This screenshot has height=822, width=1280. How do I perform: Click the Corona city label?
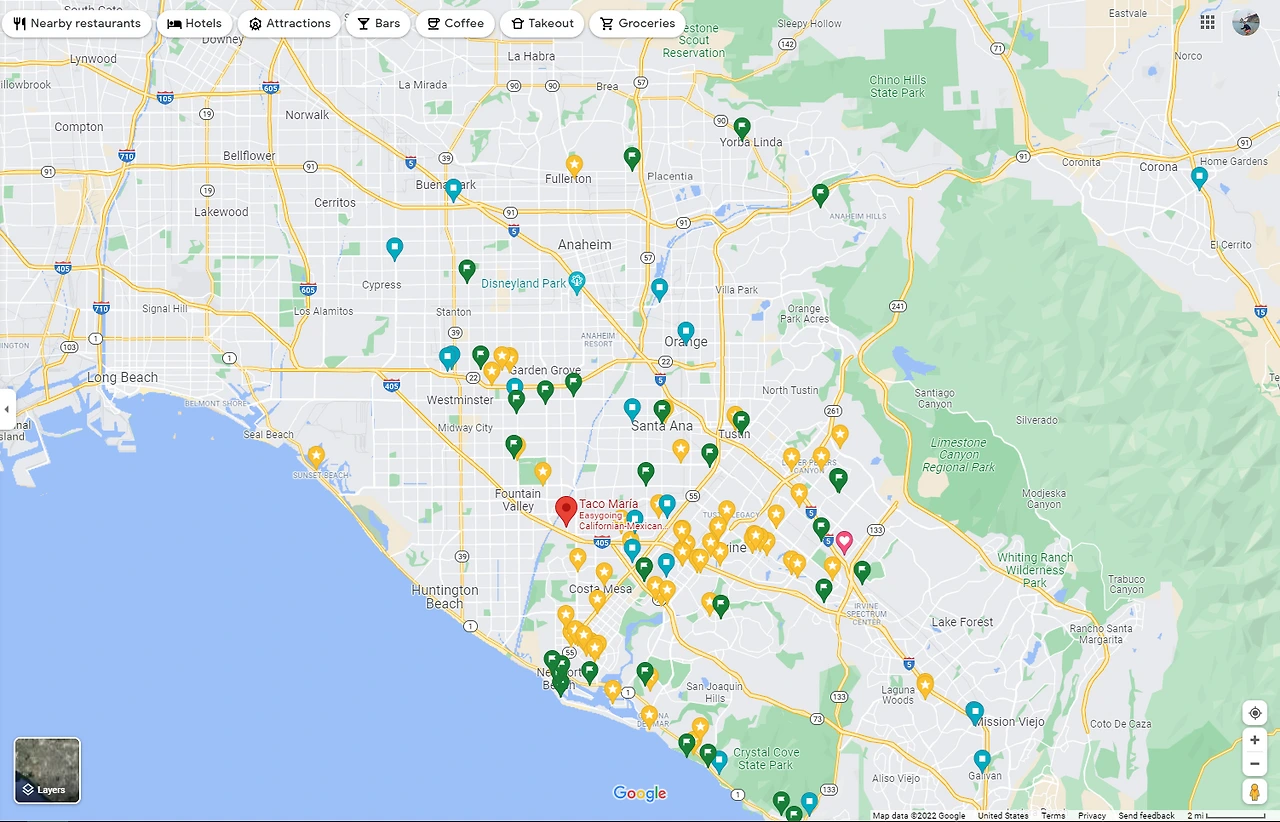[x=1159, y=167]
